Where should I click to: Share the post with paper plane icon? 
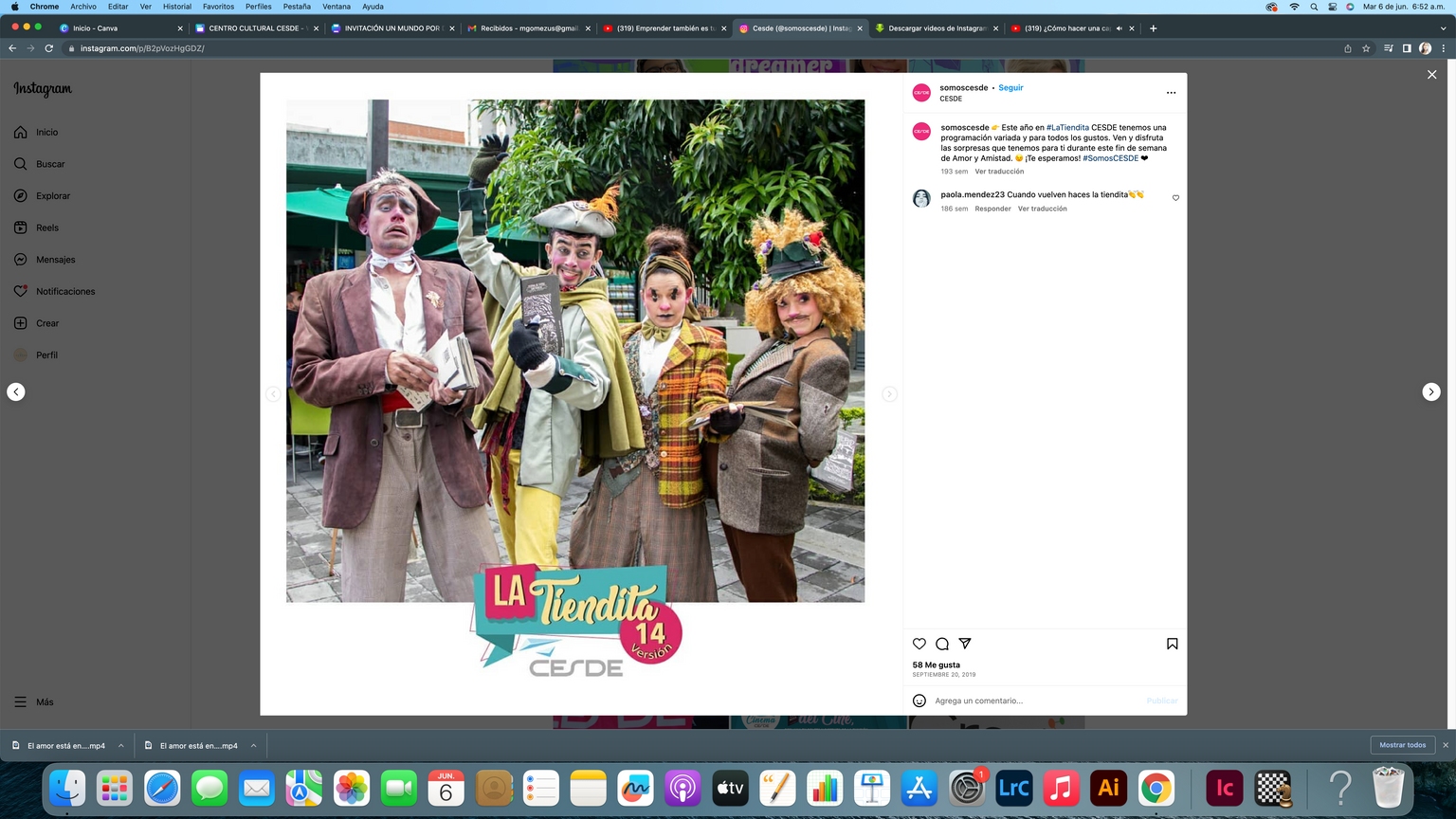click(x=965, y=644)
